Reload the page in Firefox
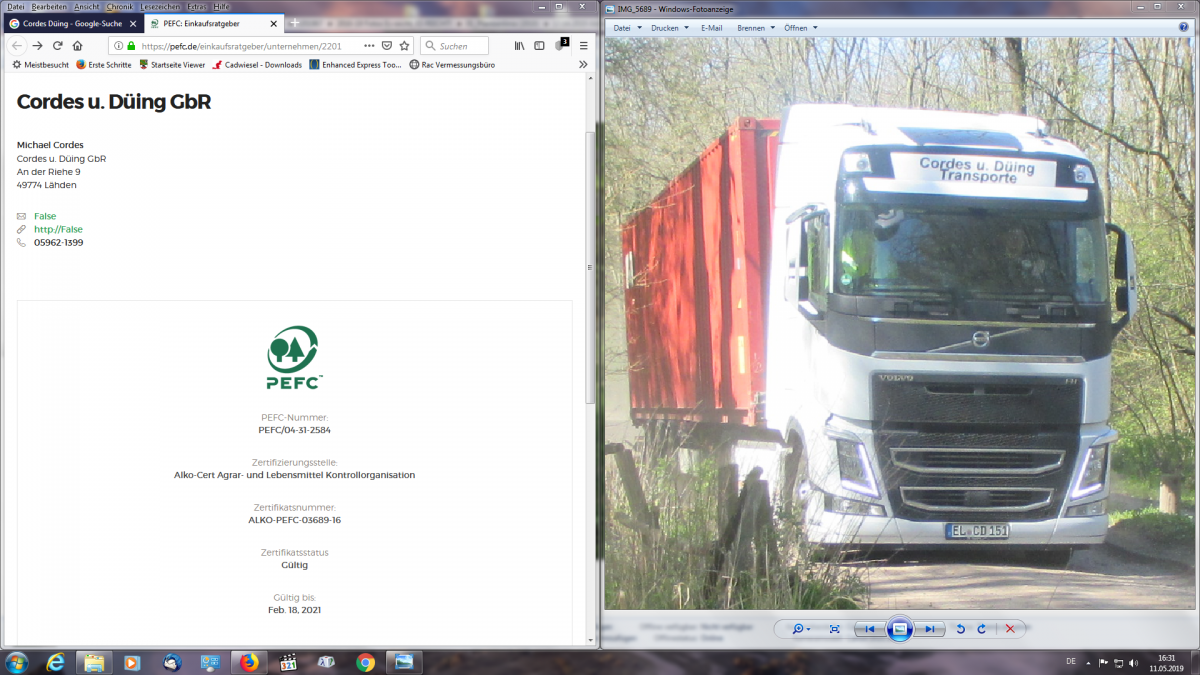 coord(57,46)
